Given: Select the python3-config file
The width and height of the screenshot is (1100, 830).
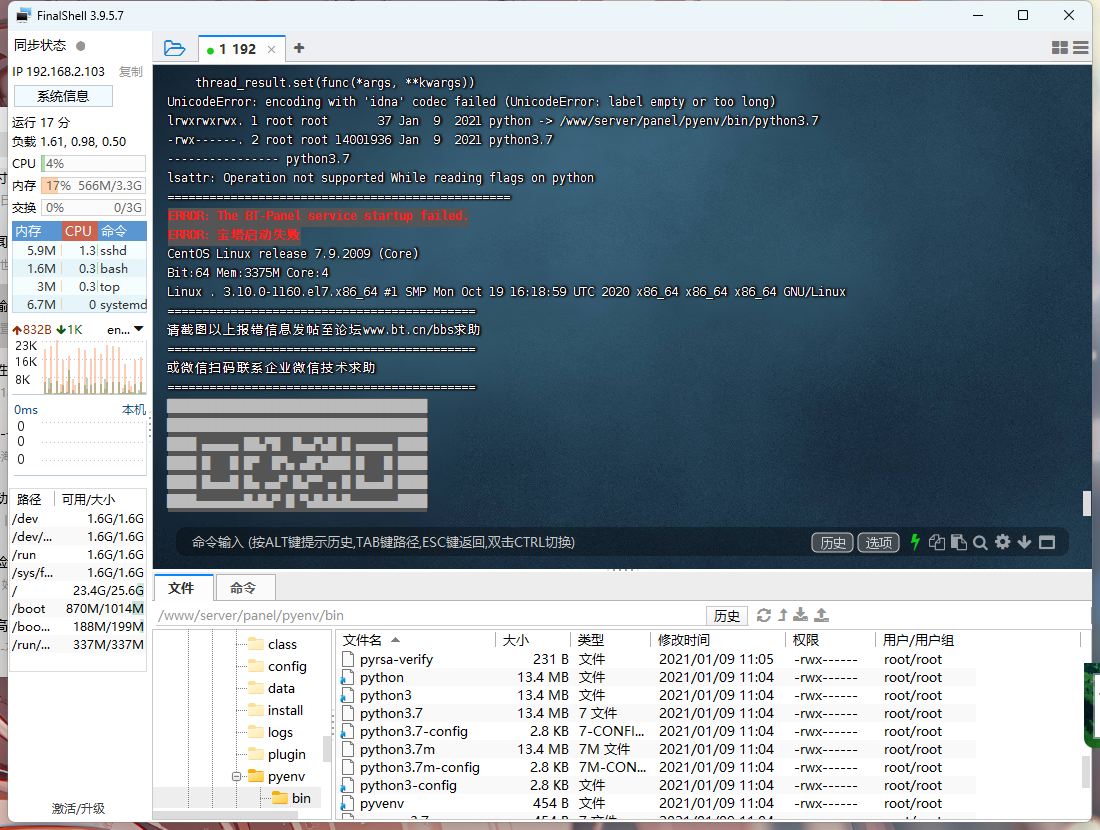Looking at the screenshot, I should pos(655,786).
